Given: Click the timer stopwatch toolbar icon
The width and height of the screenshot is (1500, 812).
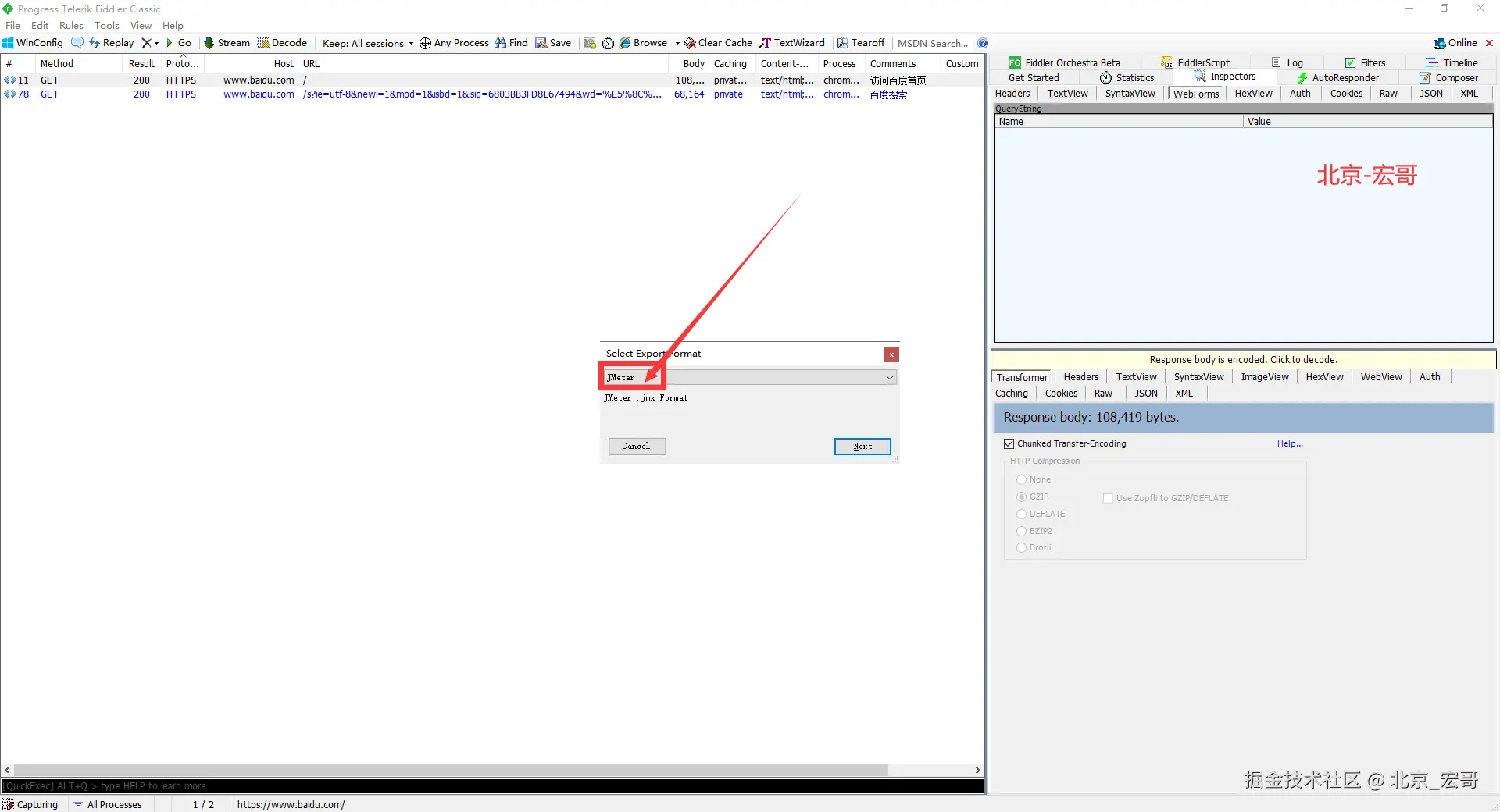Looking at the screenshot, I should pos(608,43).
